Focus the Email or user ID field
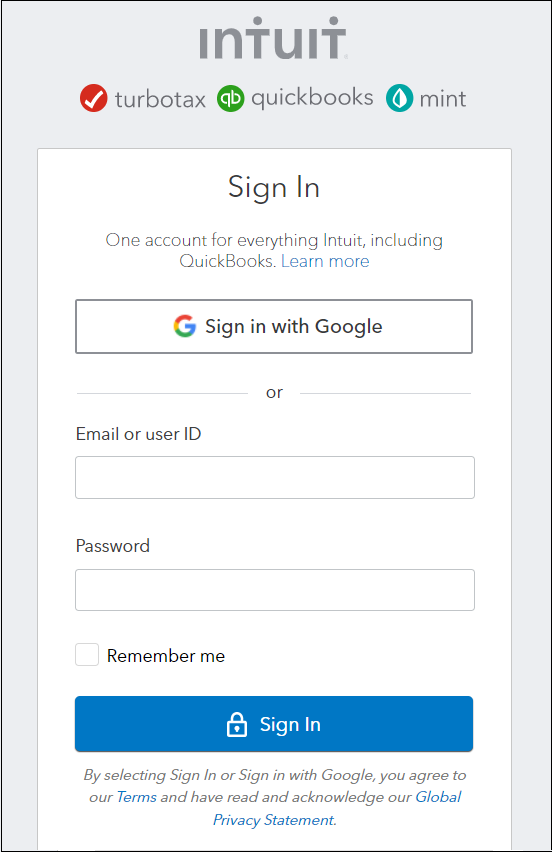 [x=275, y=478]
